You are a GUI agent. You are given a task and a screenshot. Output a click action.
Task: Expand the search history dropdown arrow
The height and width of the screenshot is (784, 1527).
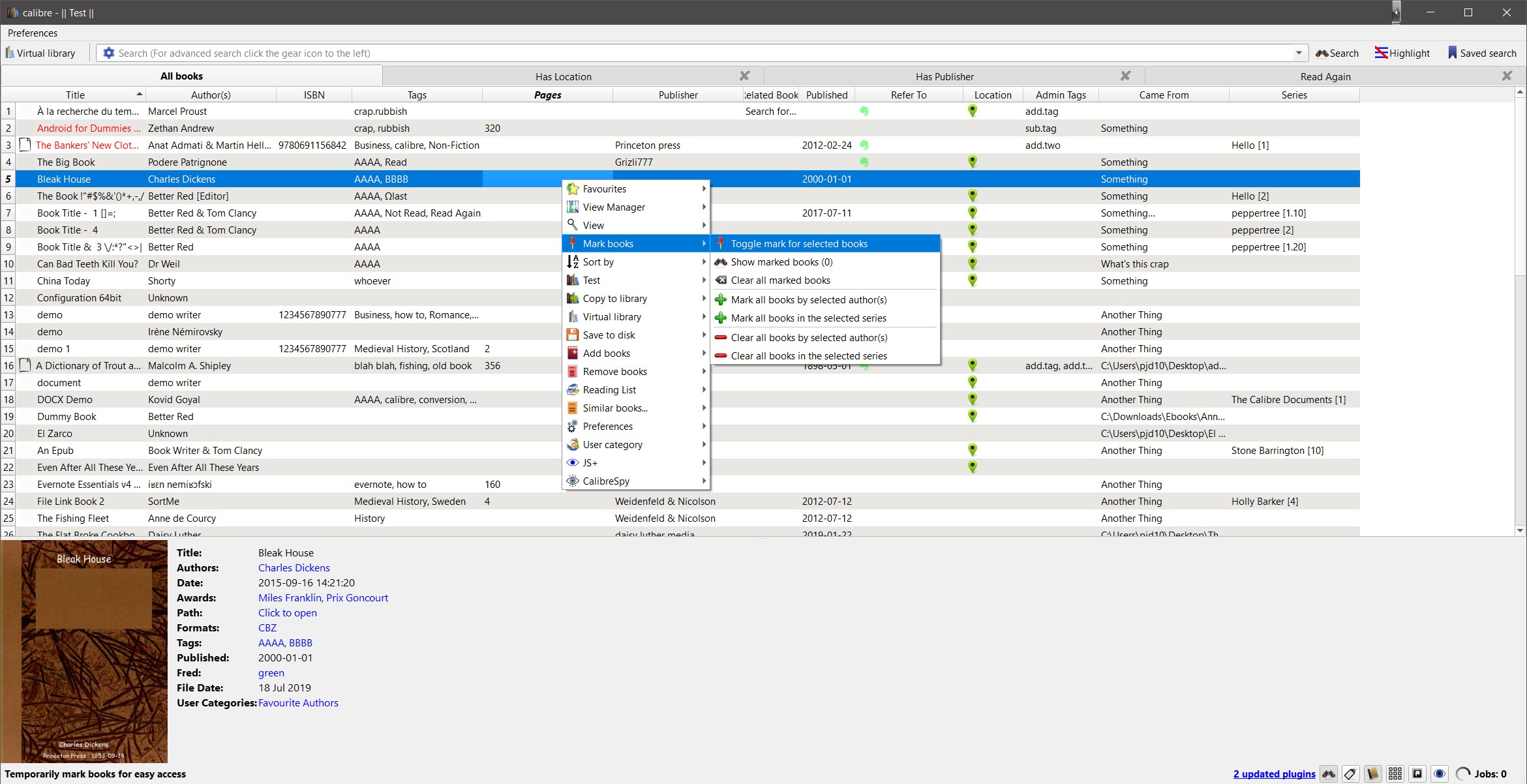tap(1299, 53)
